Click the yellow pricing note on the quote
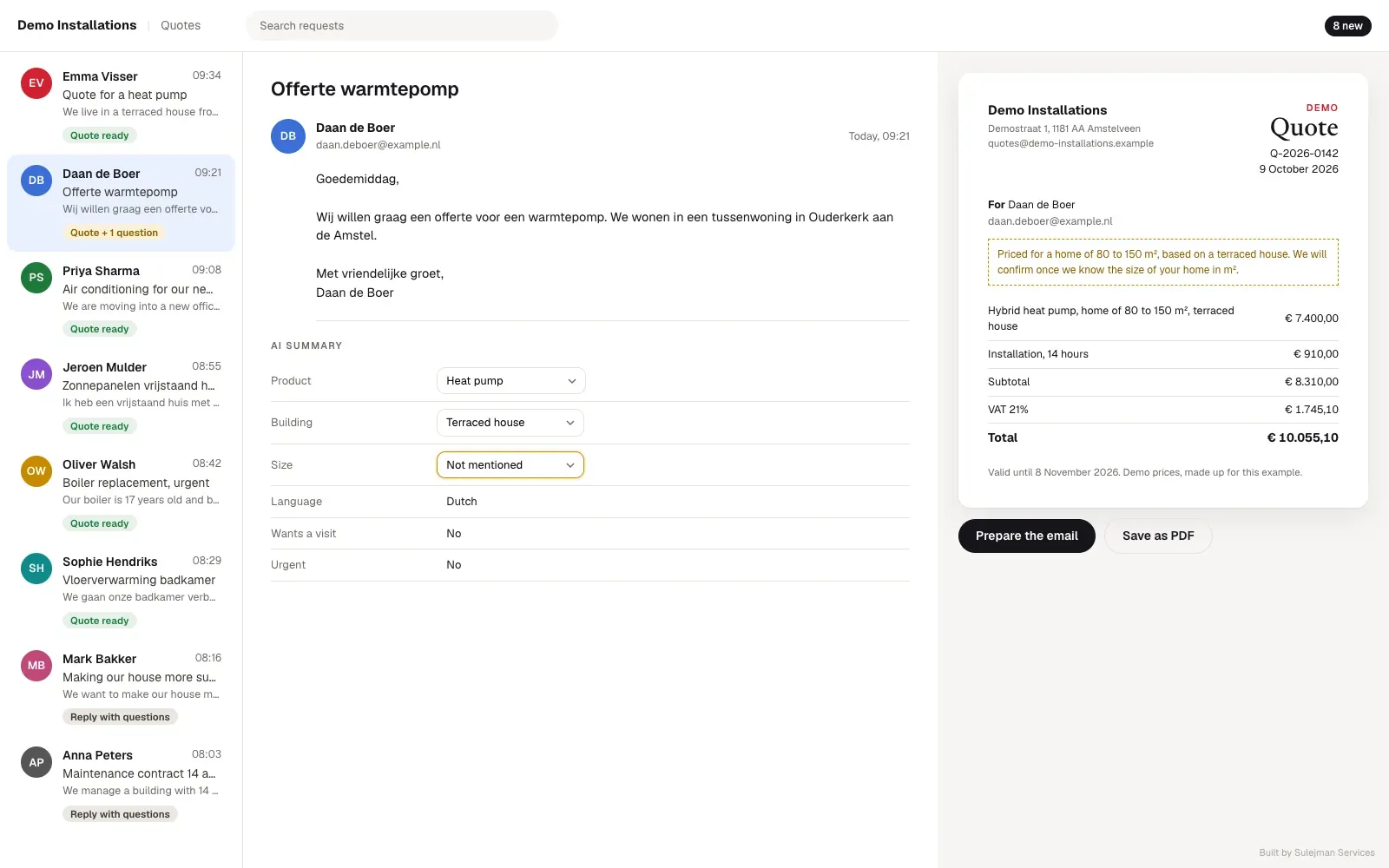Viewport: 1389px width, 868px height. [x=1163, y=262]
